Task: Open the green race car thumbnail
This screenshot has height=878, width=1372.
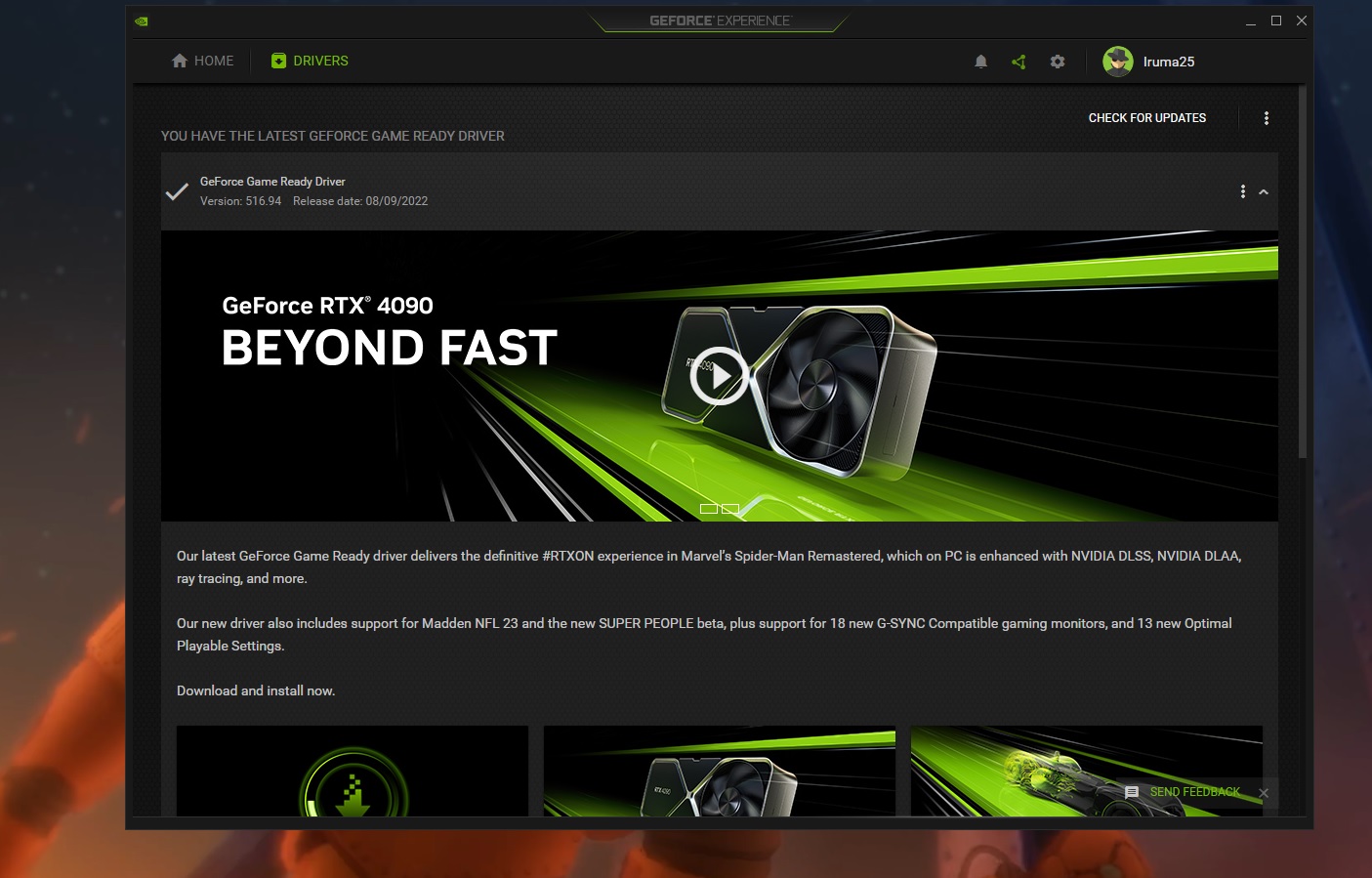Action: click(x=1087, y=771)
